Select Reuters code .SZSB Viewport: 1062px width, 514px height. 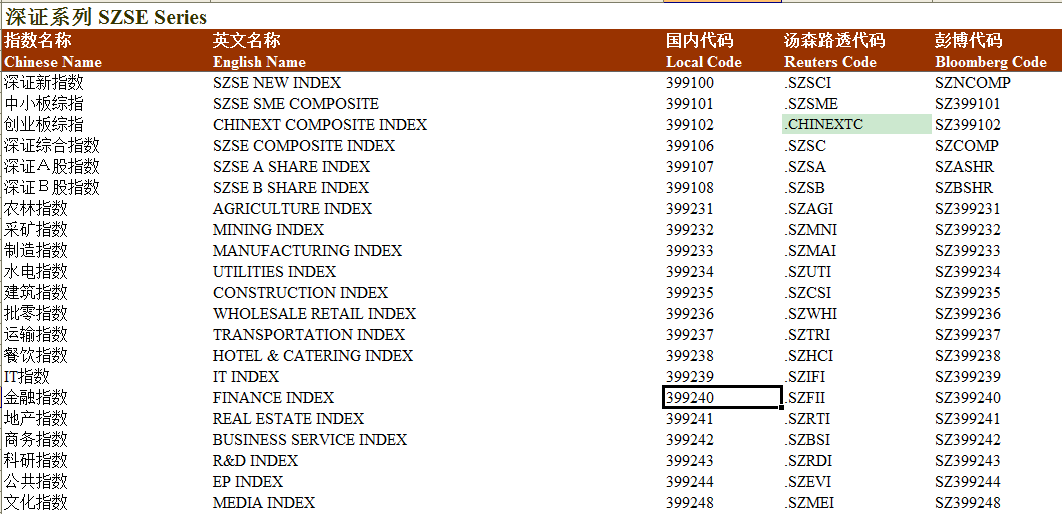tap(804, 188)
